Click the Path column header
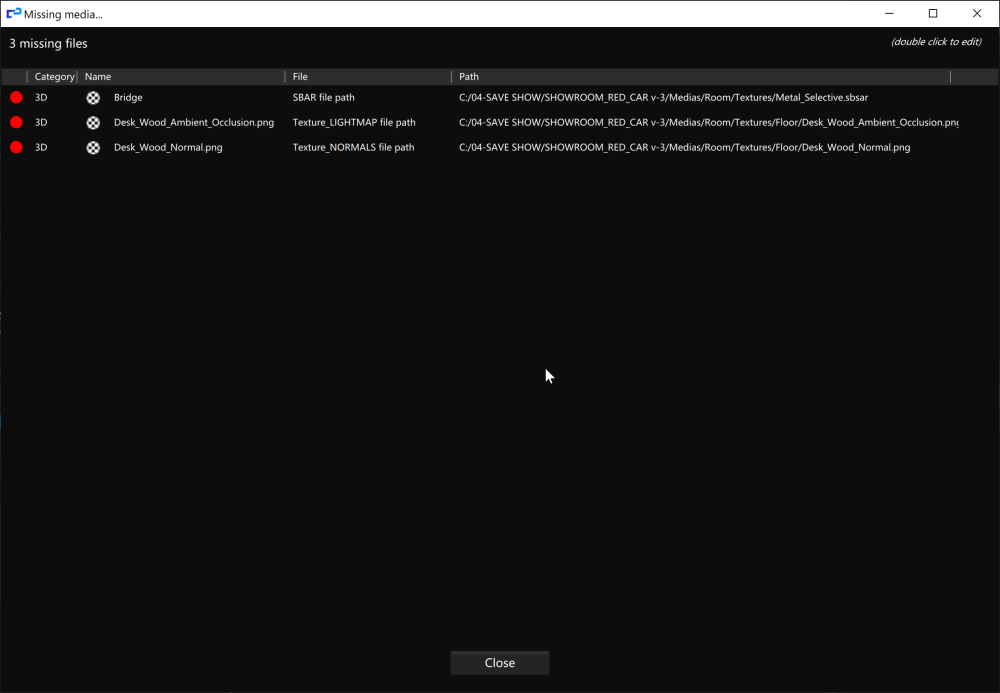Screen dimensions: 1000x693 468,76
